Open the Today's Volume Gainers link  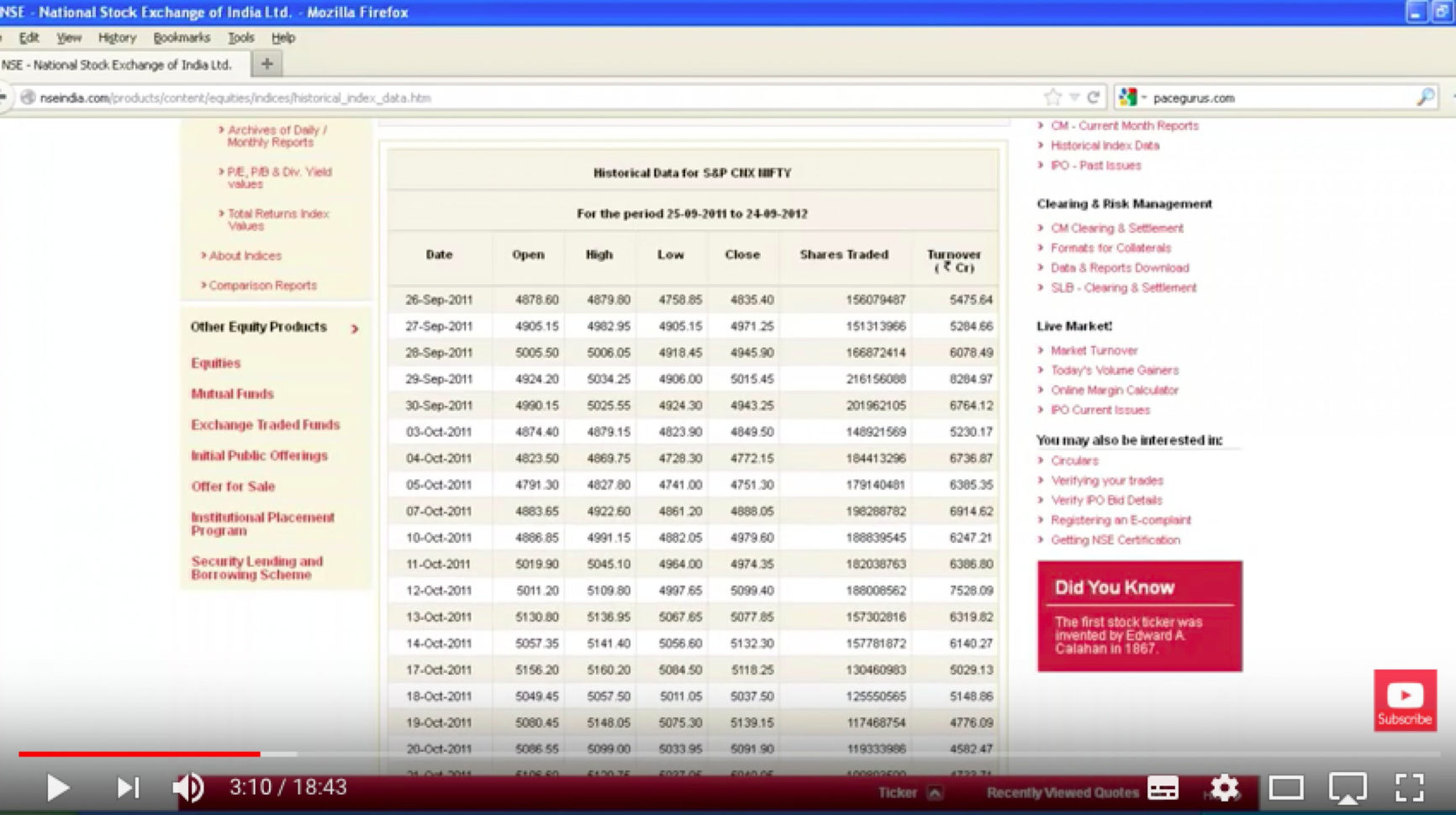click(x=1116, y=371)
